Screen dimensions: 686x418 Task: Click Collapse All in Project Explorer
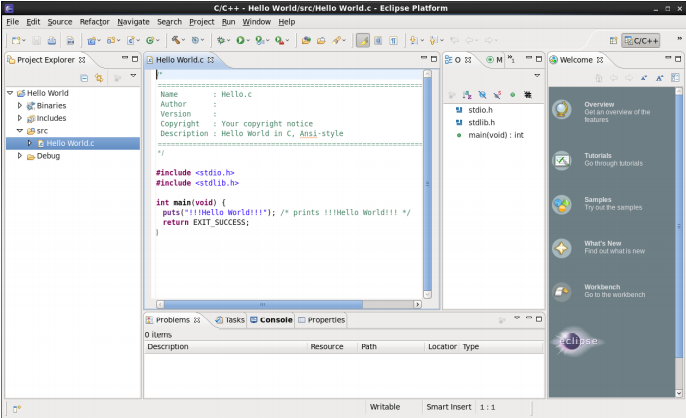84,78
